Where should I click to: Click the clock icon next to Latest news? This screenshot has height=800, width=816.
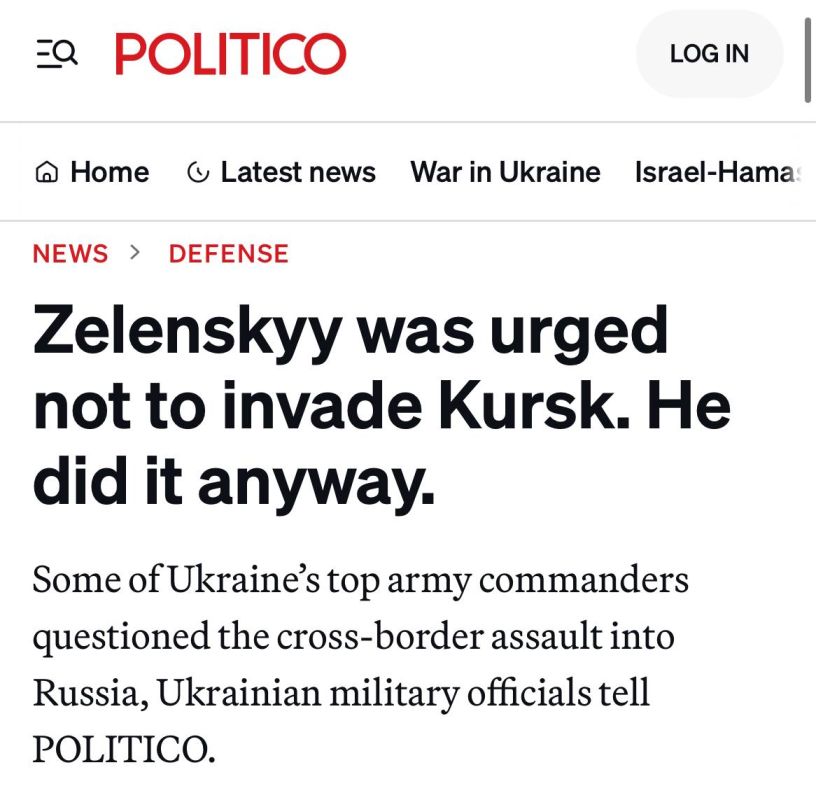click(x=199, y=172)
